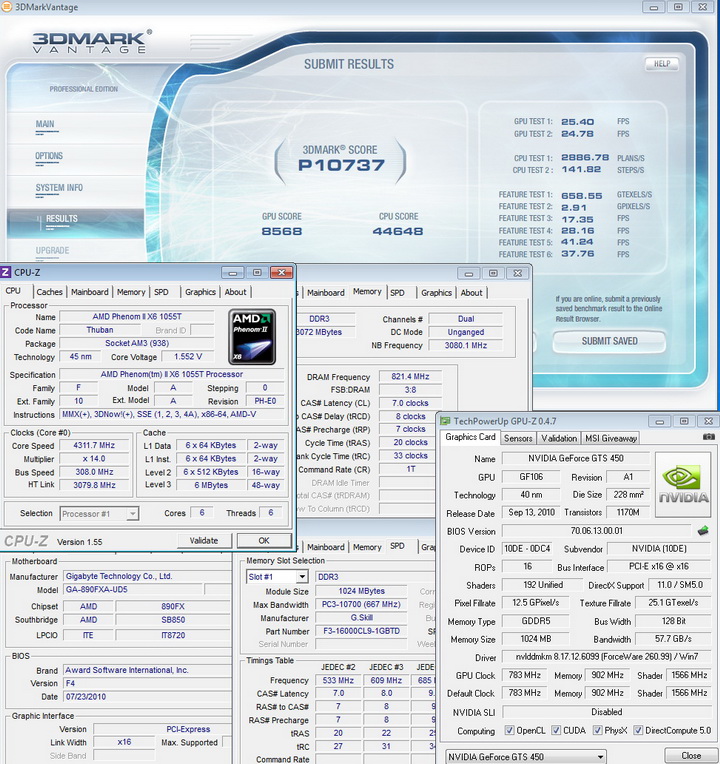Open UPGRADE in the 3DMark sidebar
Screen dimensions: 720x764
click(x=52, y=250)
